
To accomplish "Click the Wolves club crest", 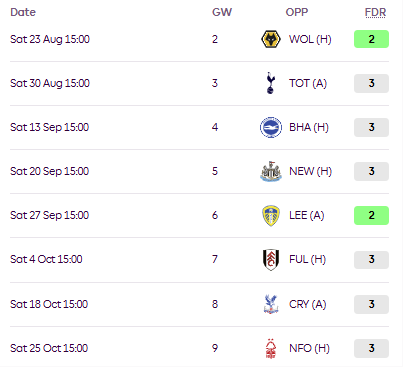I will click(271, 39).
